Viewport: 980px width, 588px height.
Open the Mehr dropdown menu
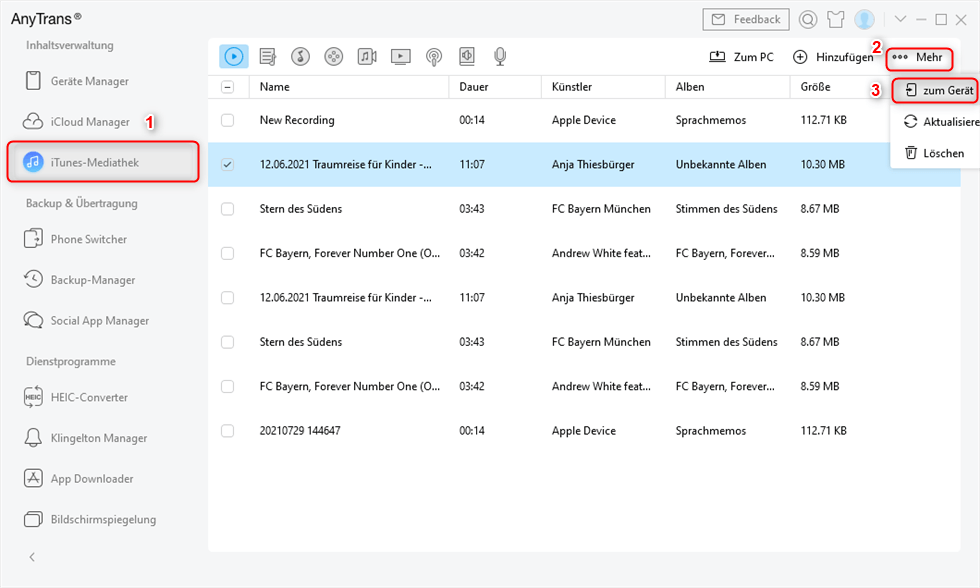918,57
